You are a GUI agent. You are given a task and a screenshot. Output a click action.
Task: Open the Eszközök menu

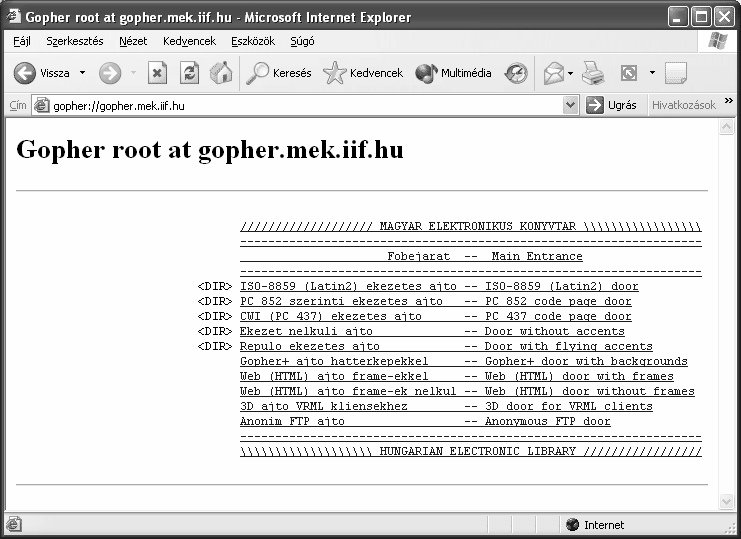point(253,41)
